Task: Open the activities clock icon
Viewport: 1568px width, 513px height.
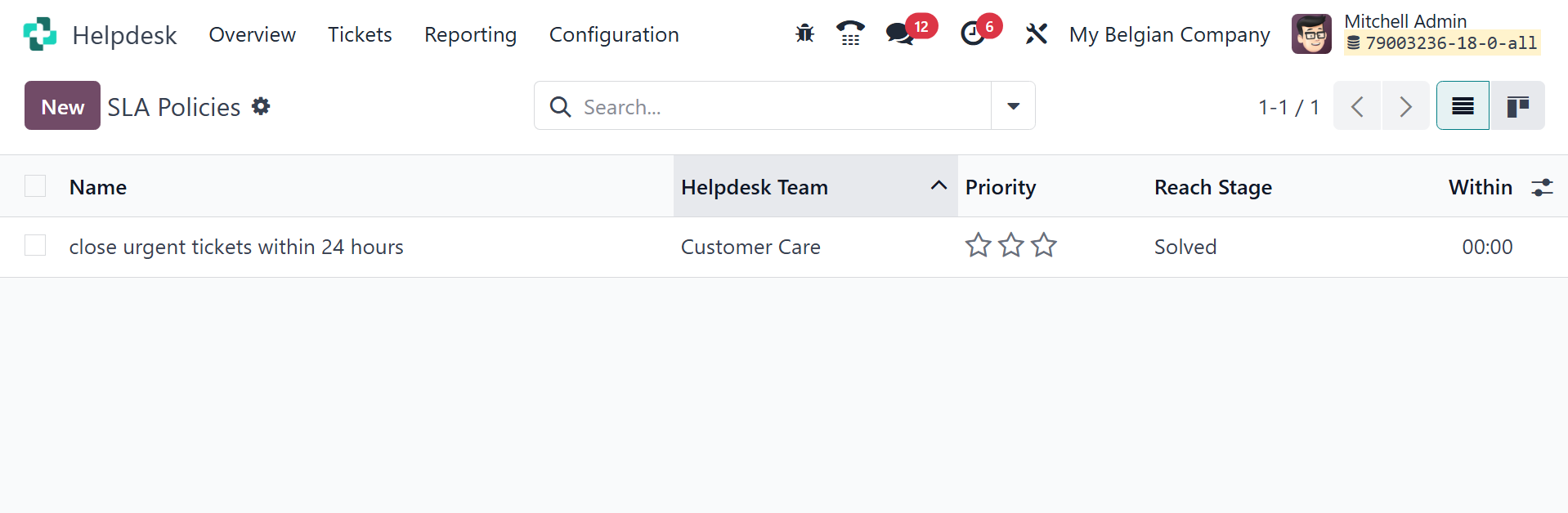Action: 973,33
